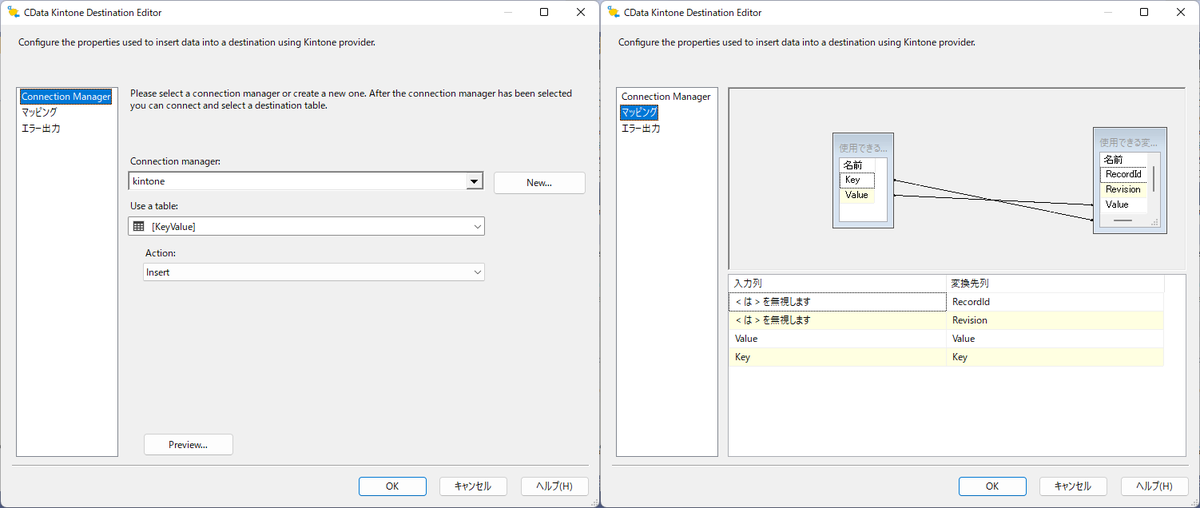Click the Value destination cell in the grid
This screenshot has height=508, width=1200.
pos(1055,339)
